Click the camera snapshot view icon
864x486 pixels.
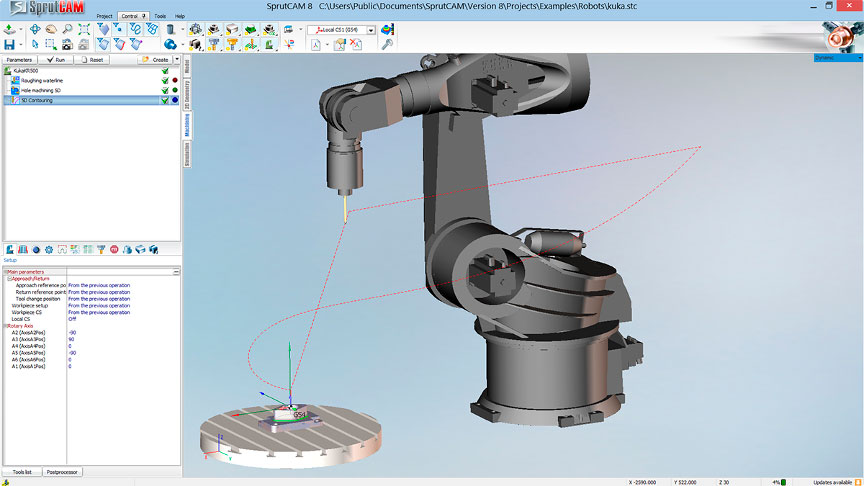pos(67,45)
